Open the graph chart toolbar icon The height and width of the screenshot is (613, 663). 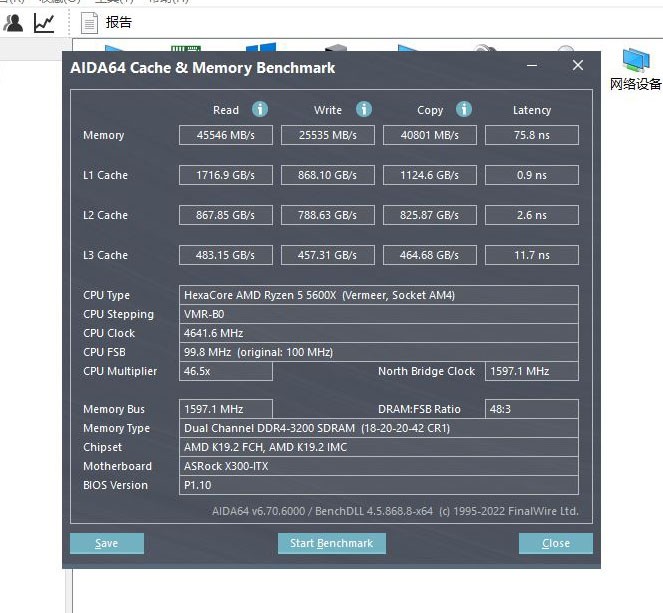point(44,23)
